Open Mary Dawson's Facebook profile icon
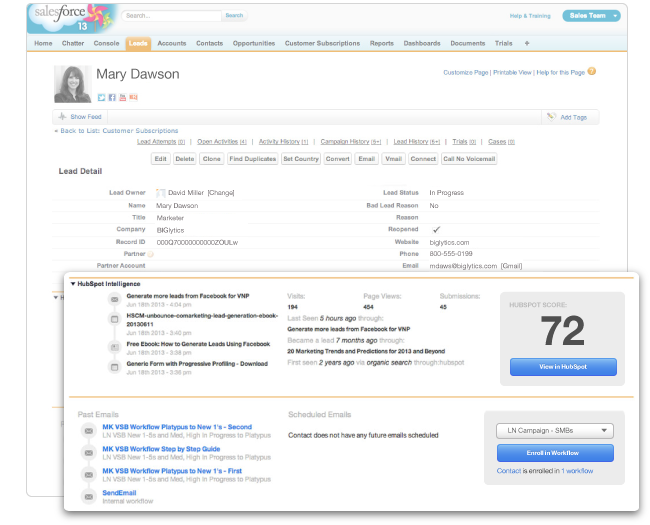 tap(112, 97)
